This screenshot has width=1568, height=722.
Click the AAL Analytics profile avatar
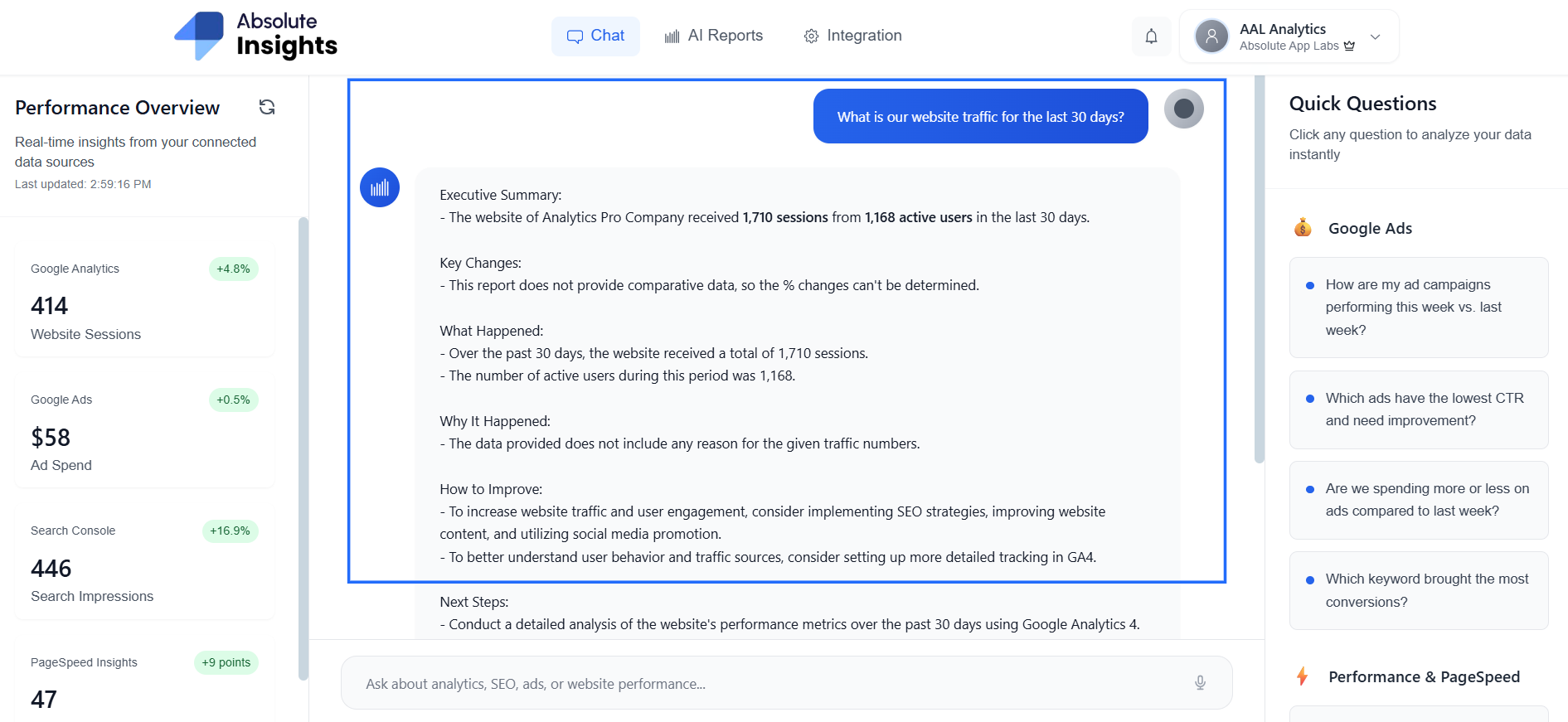[x=1211, y=36]
